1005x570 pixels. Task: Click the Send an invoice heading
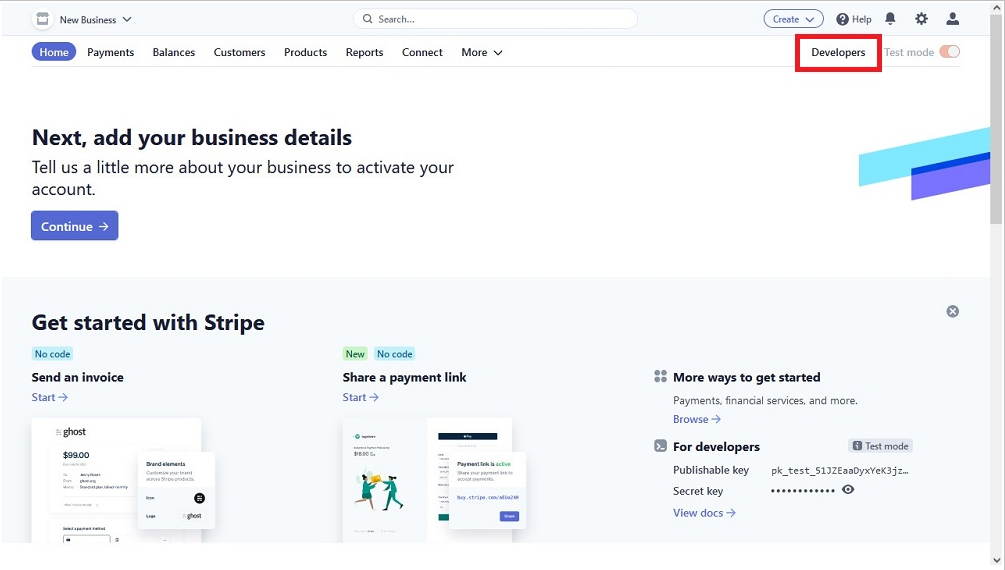[78, 377]
